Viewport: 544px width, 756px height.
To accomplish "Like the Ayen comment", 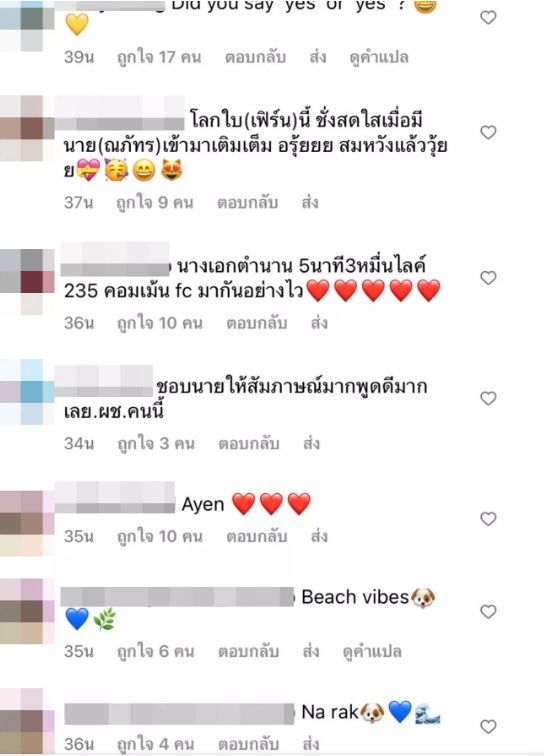I will 488,519.
